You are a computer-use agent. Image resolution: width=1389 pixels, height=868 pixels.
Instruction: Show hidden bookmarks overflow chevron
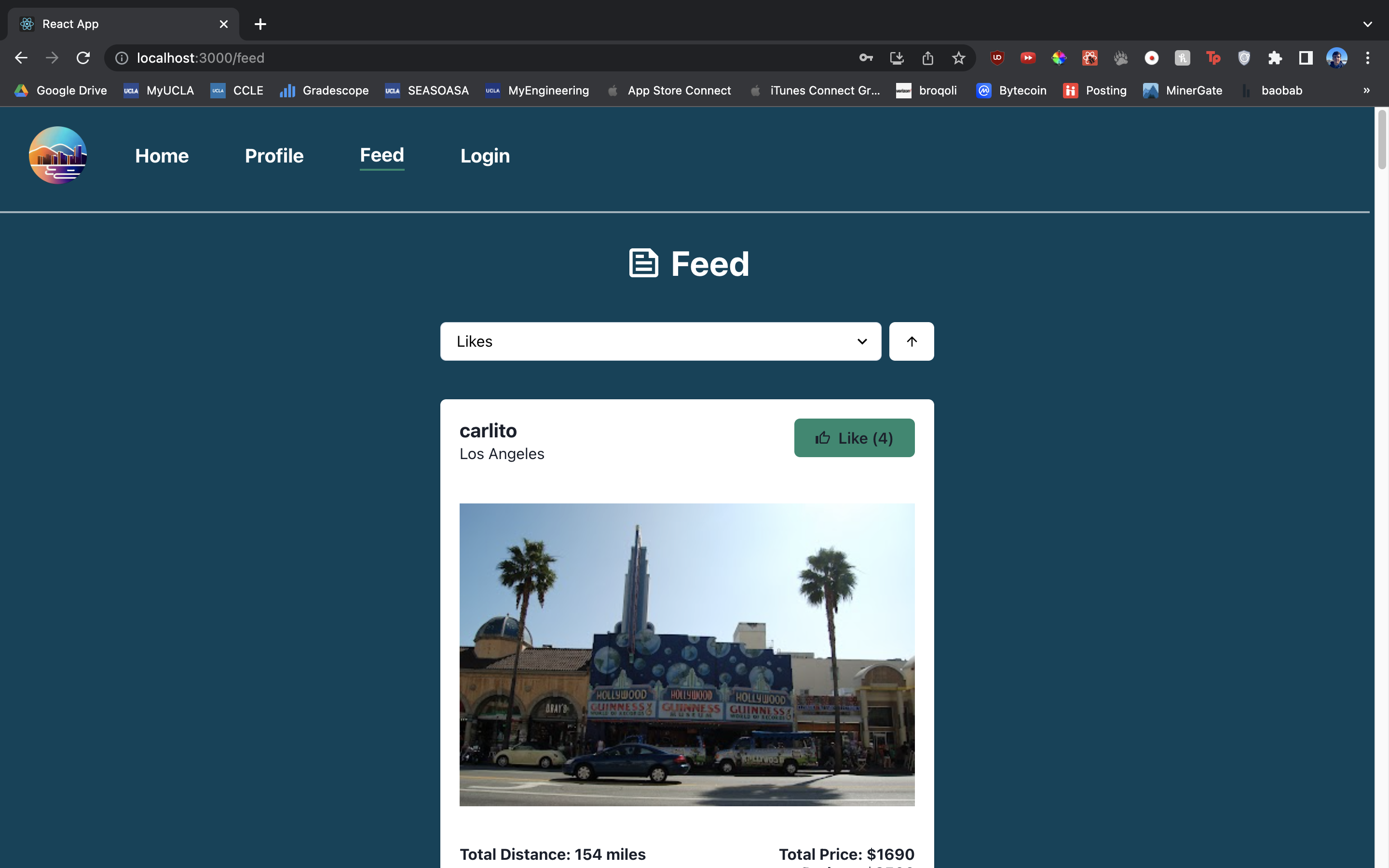click(1366, 91)
